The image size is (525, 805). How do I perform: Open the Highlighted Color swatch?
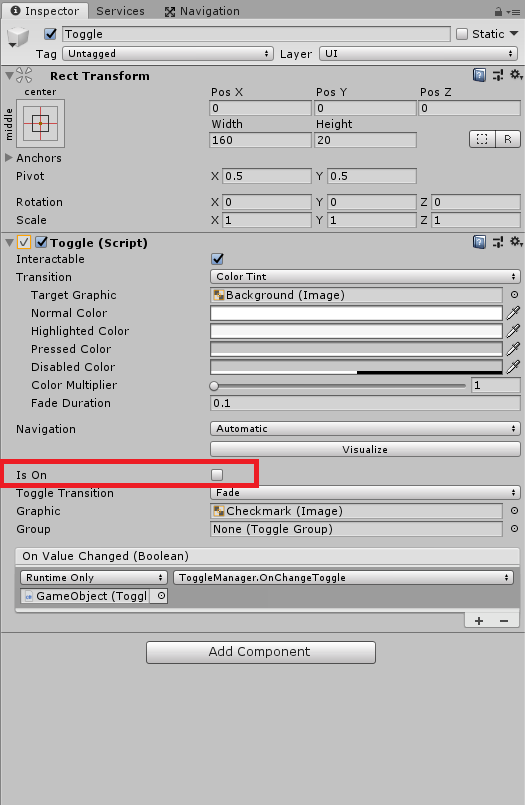(356, 331)
